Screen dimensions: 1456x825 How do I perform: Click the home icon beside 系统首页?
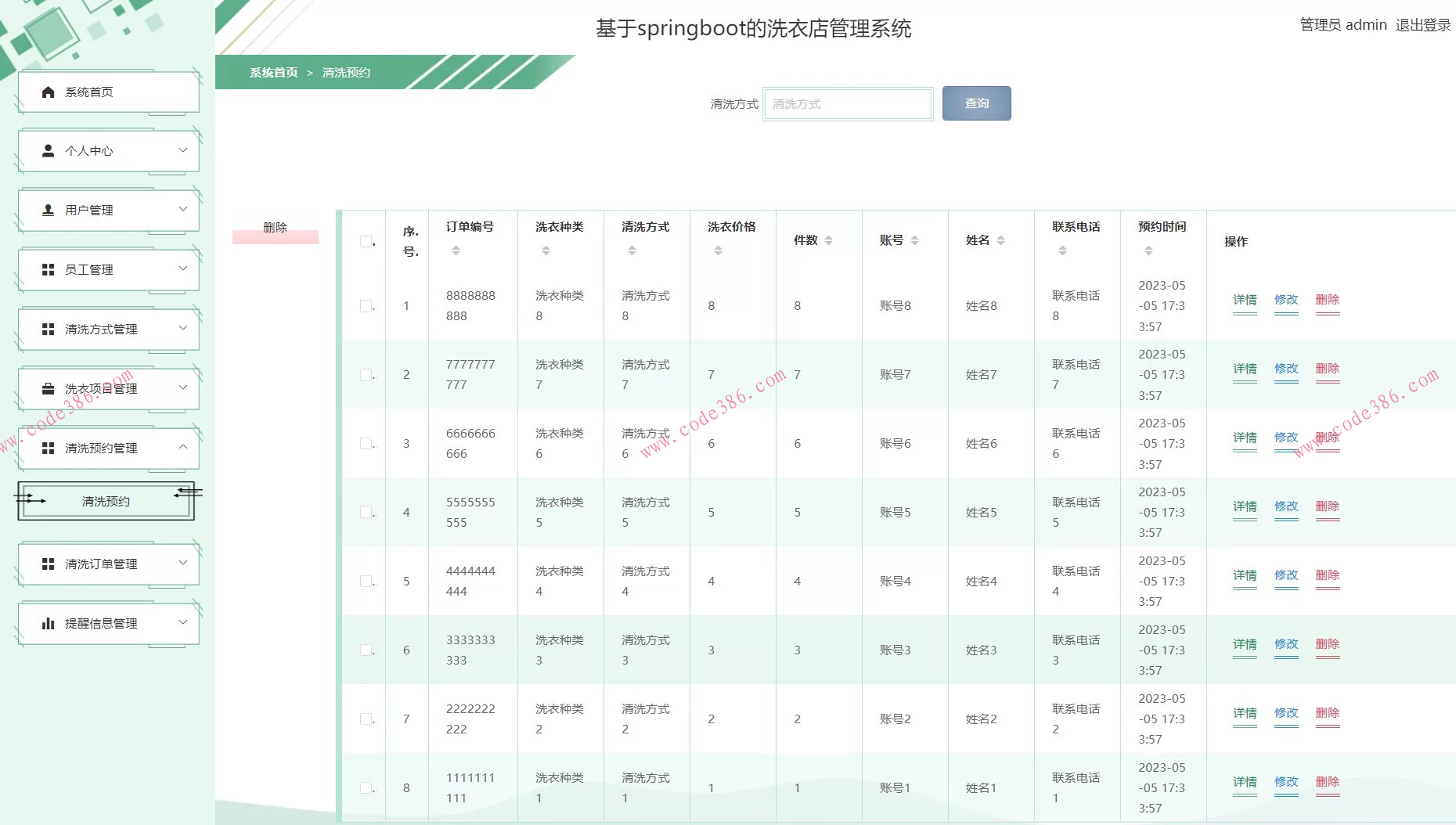tap(46, 92)
